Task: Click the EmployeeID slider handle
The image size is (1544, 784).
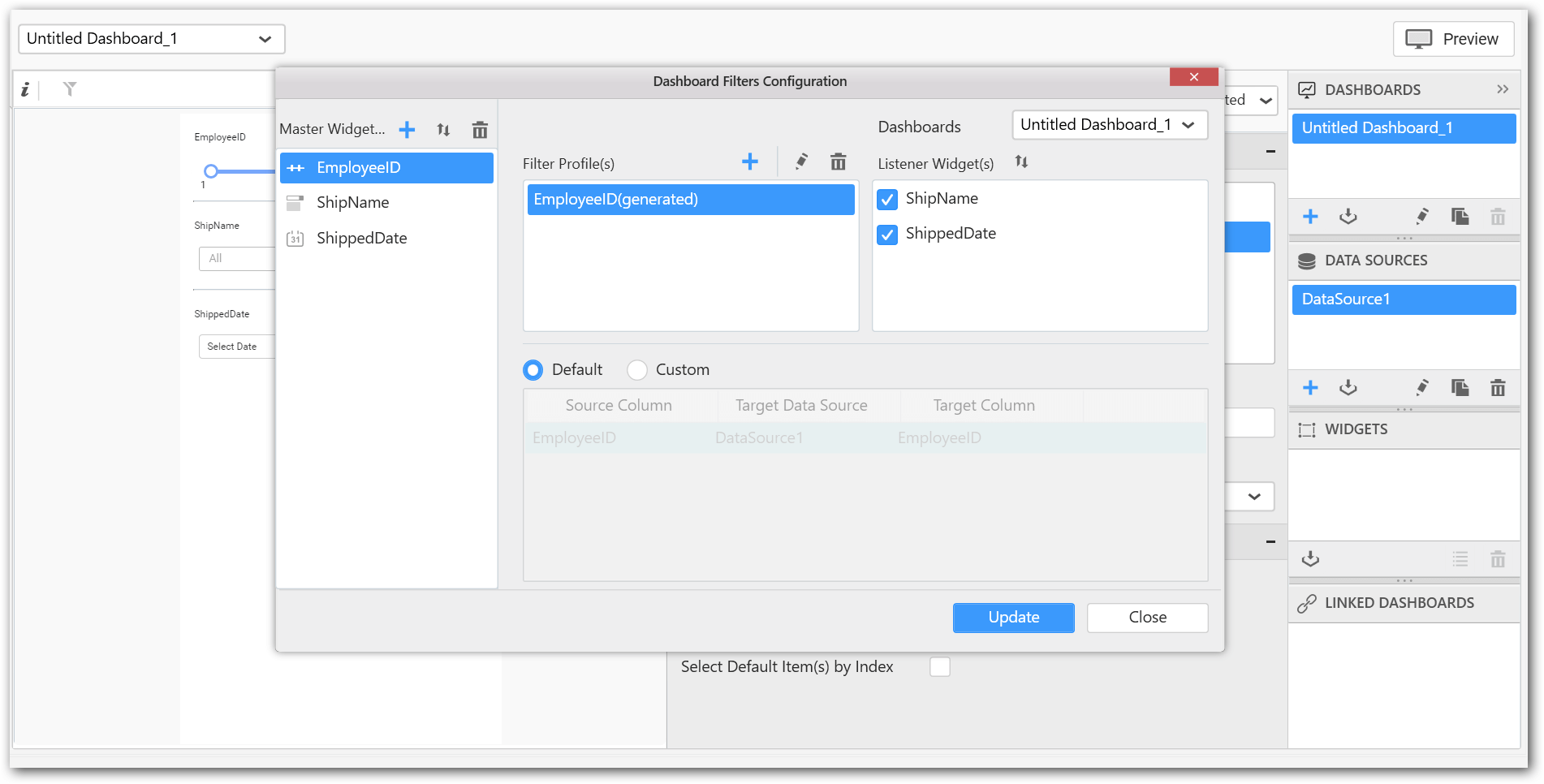Action: [211, 171]
